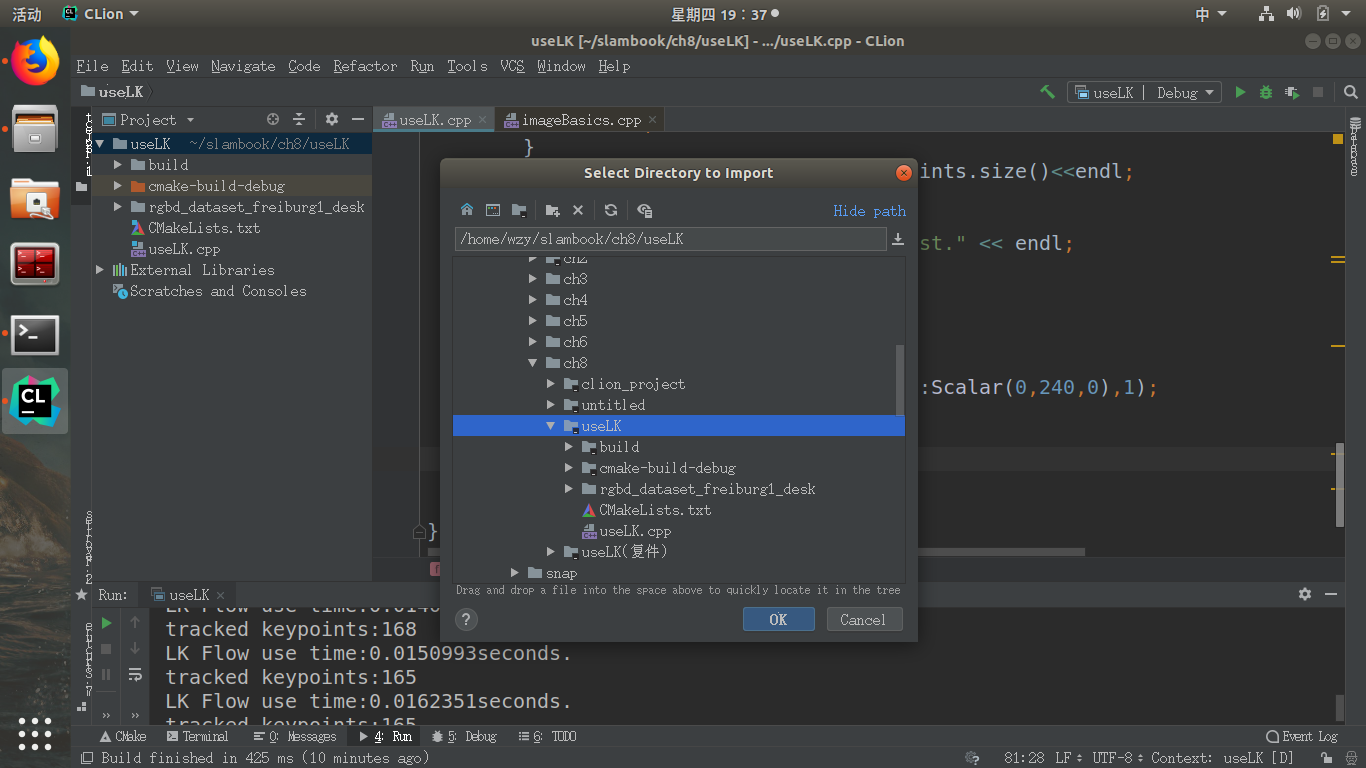Confirm directory selection with OK

pos(778,619)
